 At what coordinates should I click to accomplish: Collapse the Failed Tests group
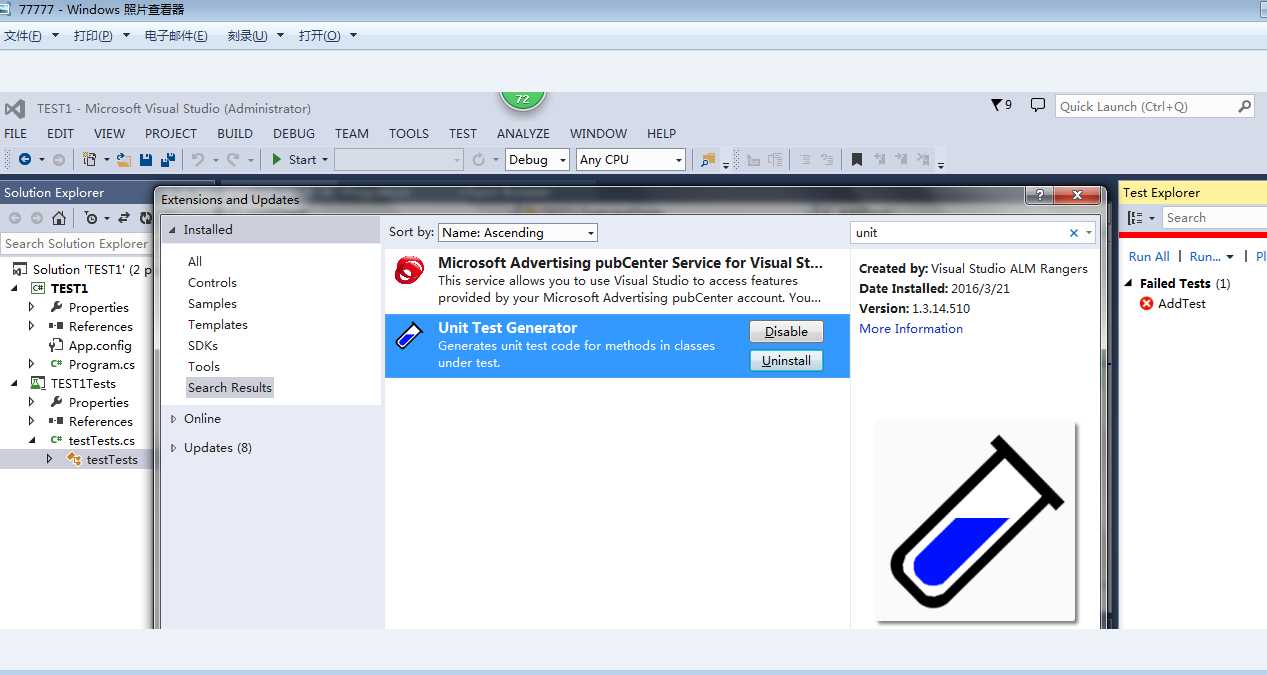1129,284
